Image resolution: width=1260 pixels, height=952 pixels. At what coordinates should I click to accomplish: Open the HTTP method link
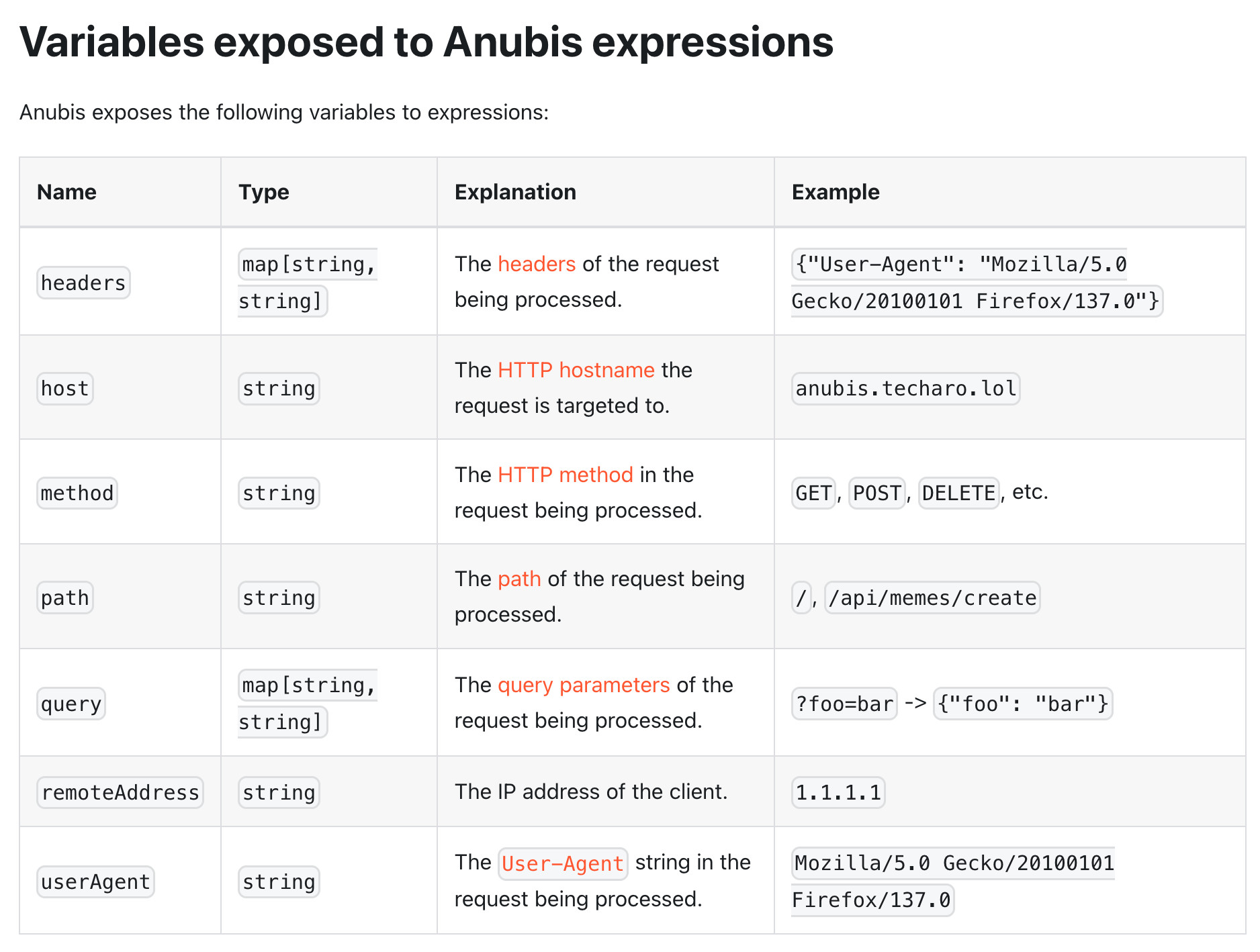click(566, 475)
